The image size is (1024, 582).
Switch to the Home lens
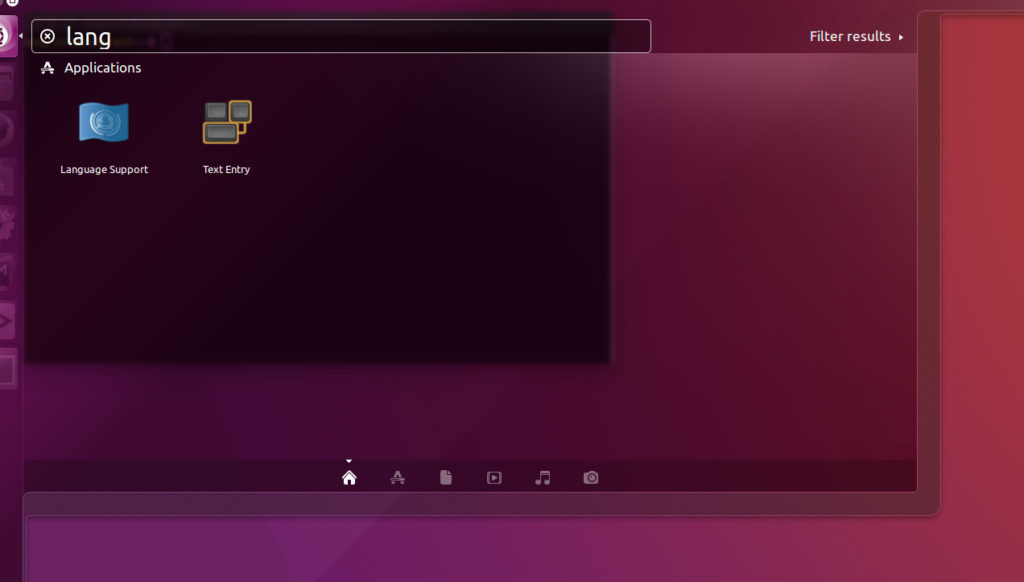(348, 477)
